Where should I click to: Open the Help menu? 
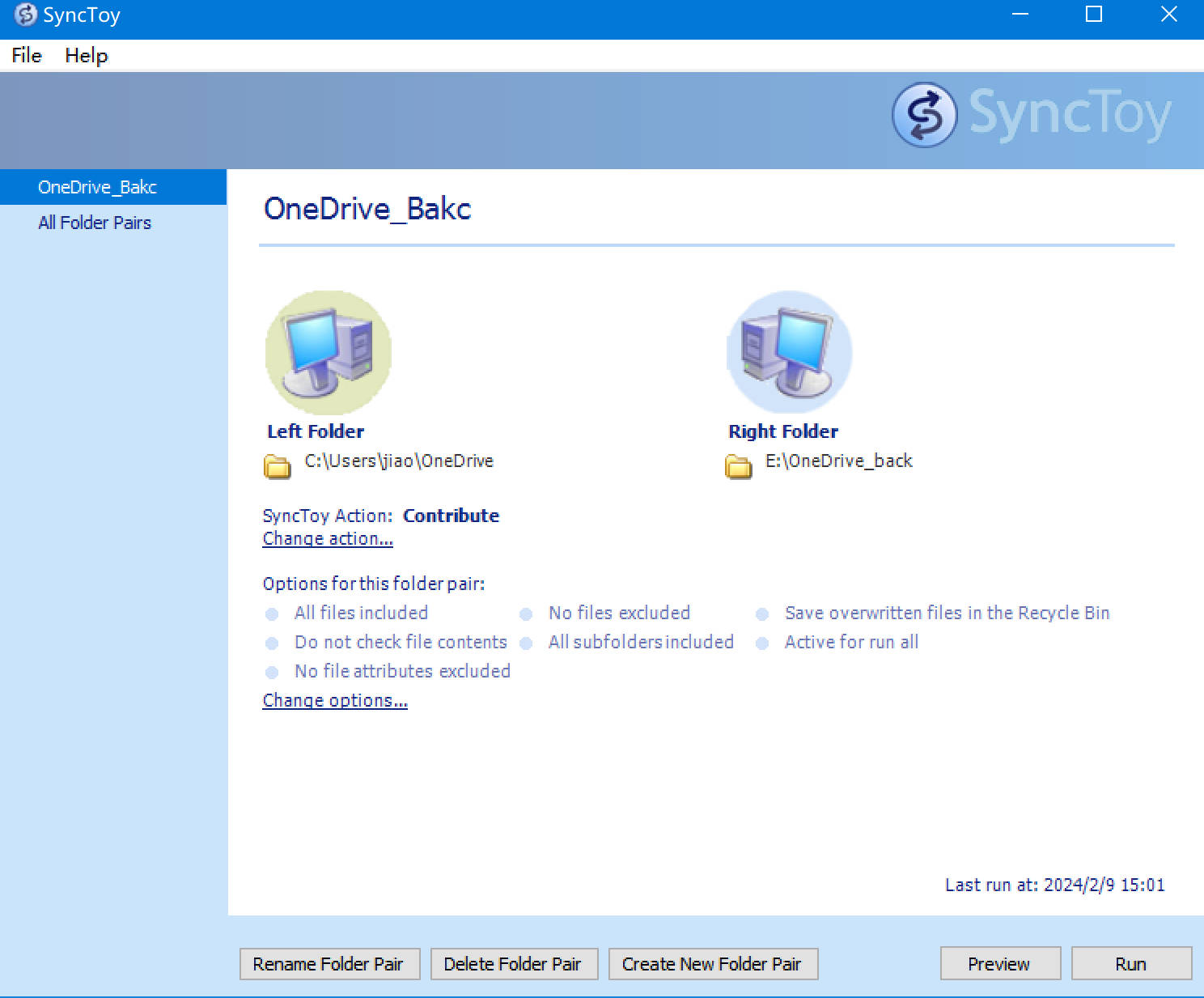[x=86, y=55]
